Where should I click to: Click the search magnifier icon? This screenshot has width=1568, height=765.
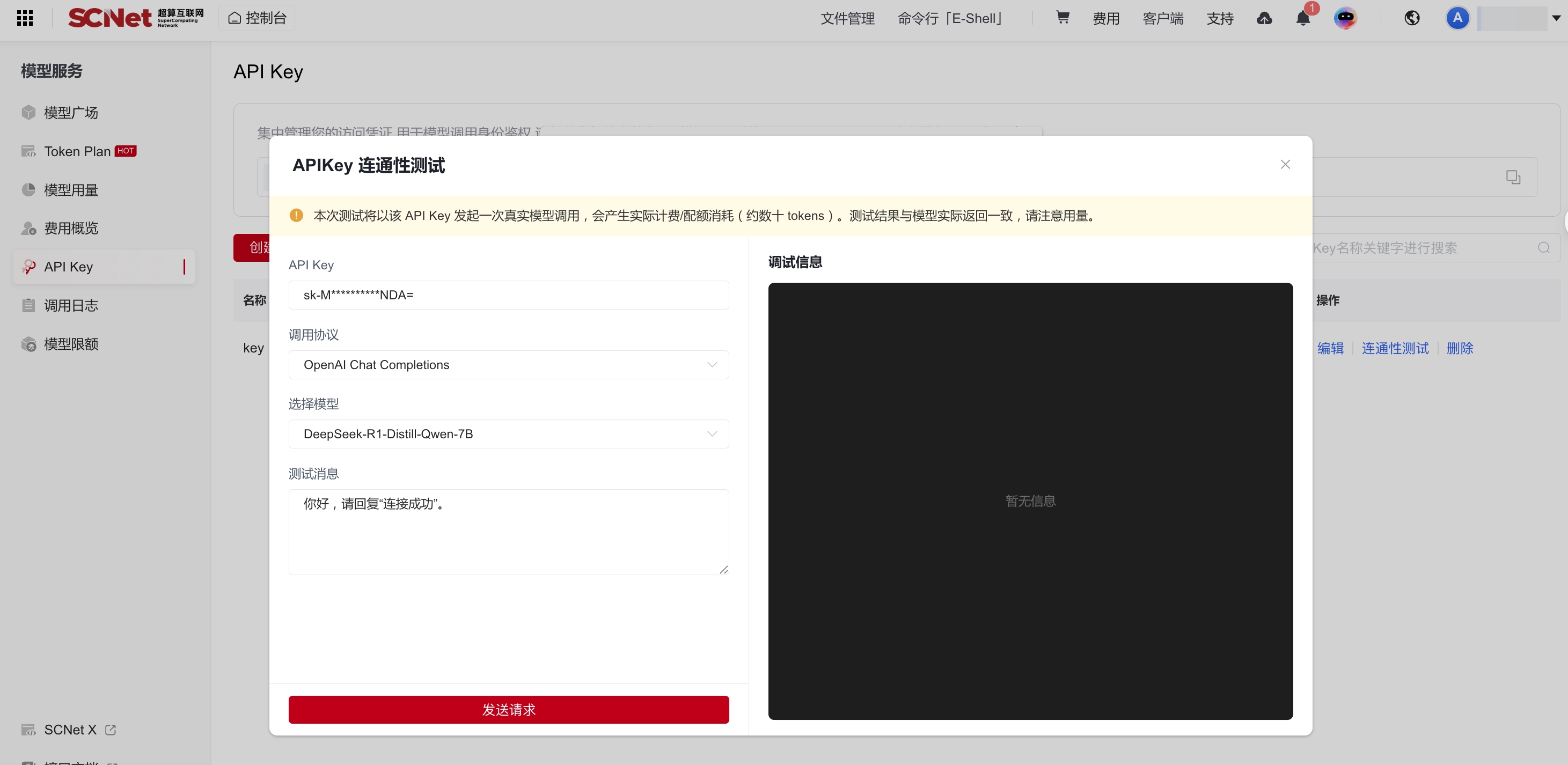click(x=1544, y=248)
